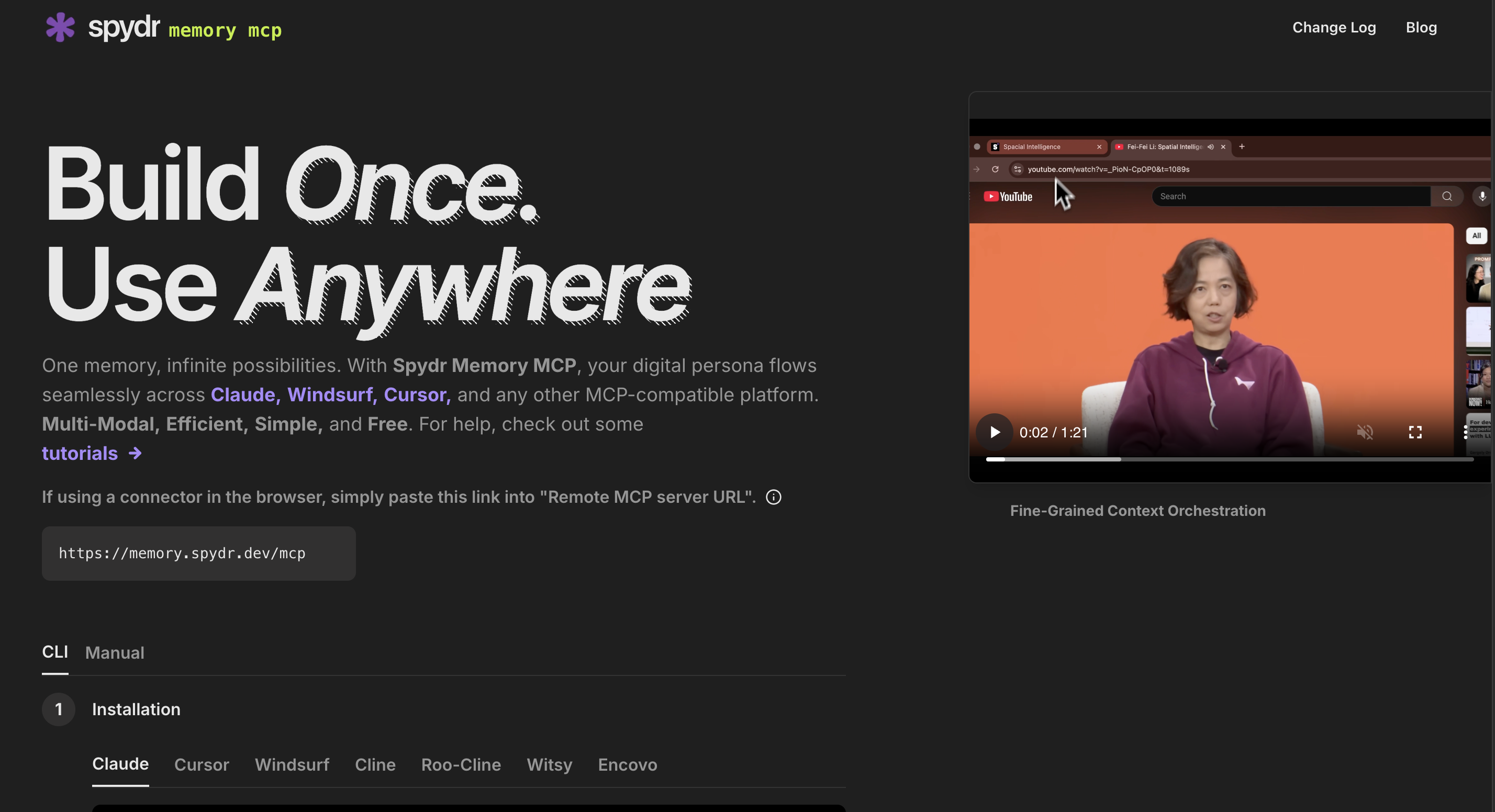Click the magnifier search icon in video
This screenshot has width=1495, height=812.
(x=1447, y=197)
